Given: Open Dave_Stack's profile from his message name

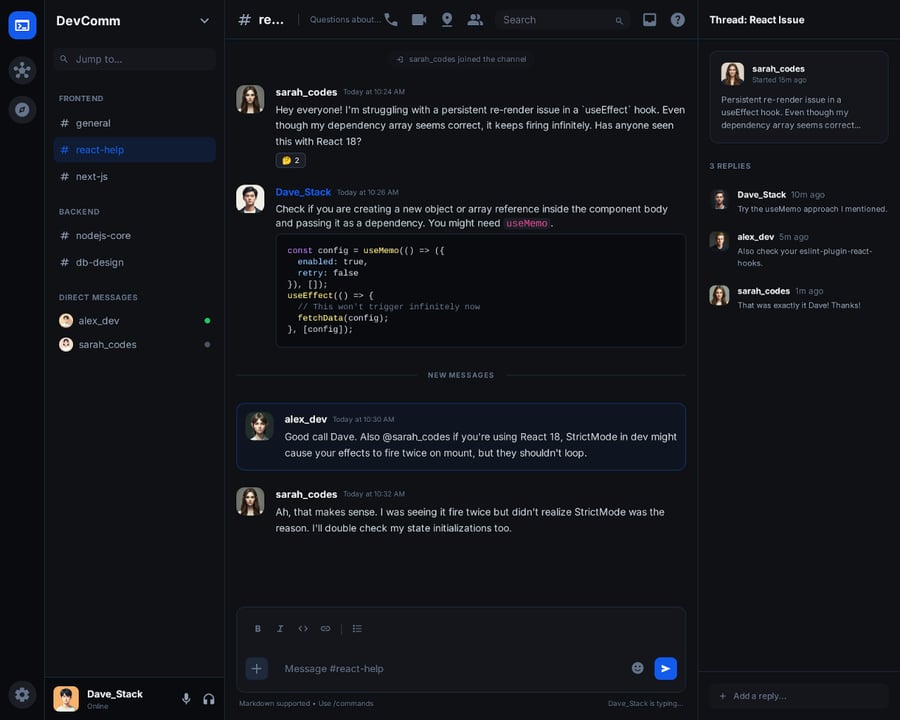Looking at the screenshot, I should 303,192.
